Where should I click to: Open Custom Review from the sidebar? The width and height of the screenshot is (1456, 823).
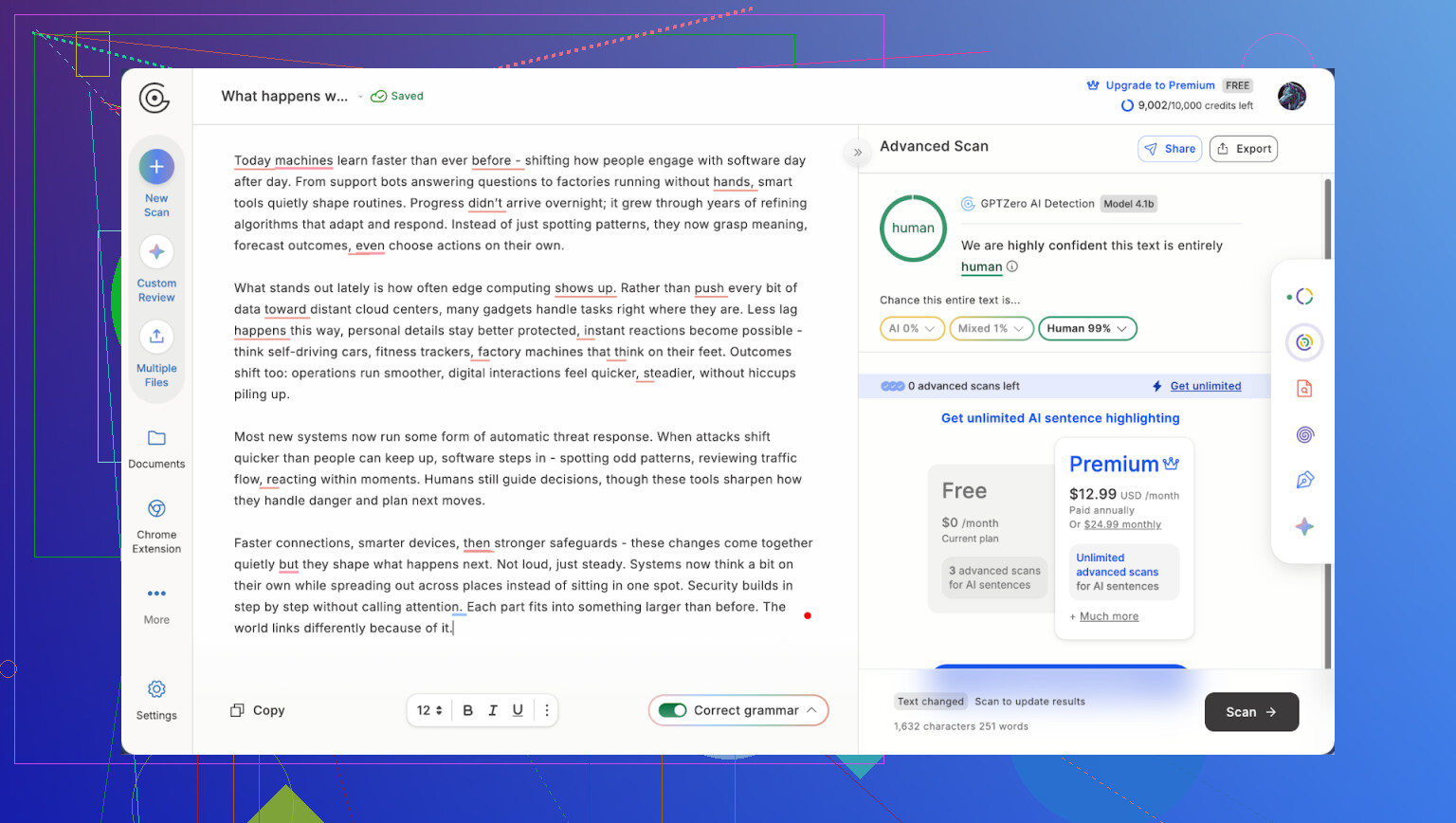point(156,252)
